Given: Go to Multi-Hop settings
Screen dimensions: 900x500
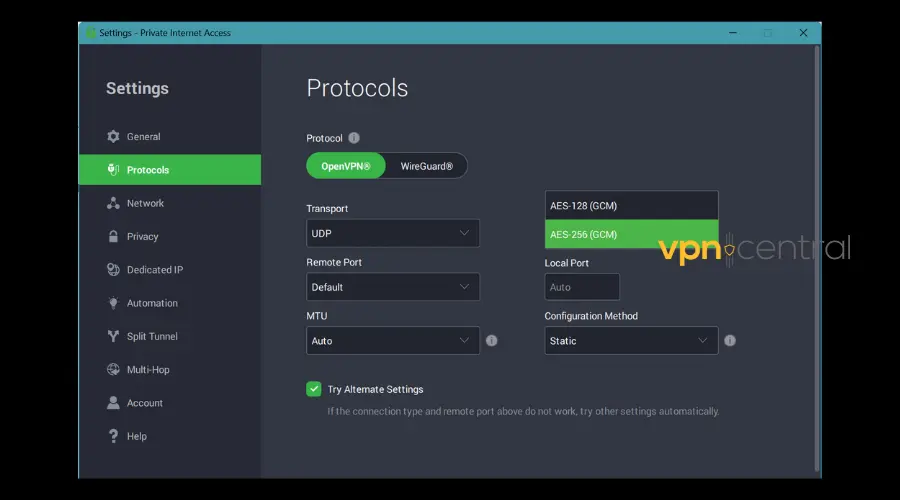Looking at the screenshot, I should coord(170,370).
